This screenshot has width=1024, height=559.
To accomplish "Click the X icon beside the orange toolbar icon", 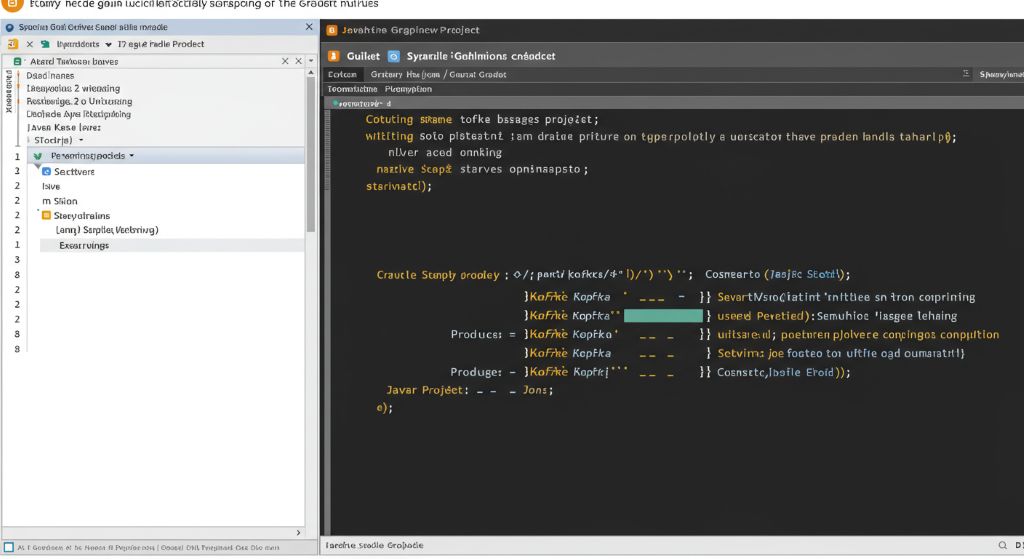I will [29, 44].
